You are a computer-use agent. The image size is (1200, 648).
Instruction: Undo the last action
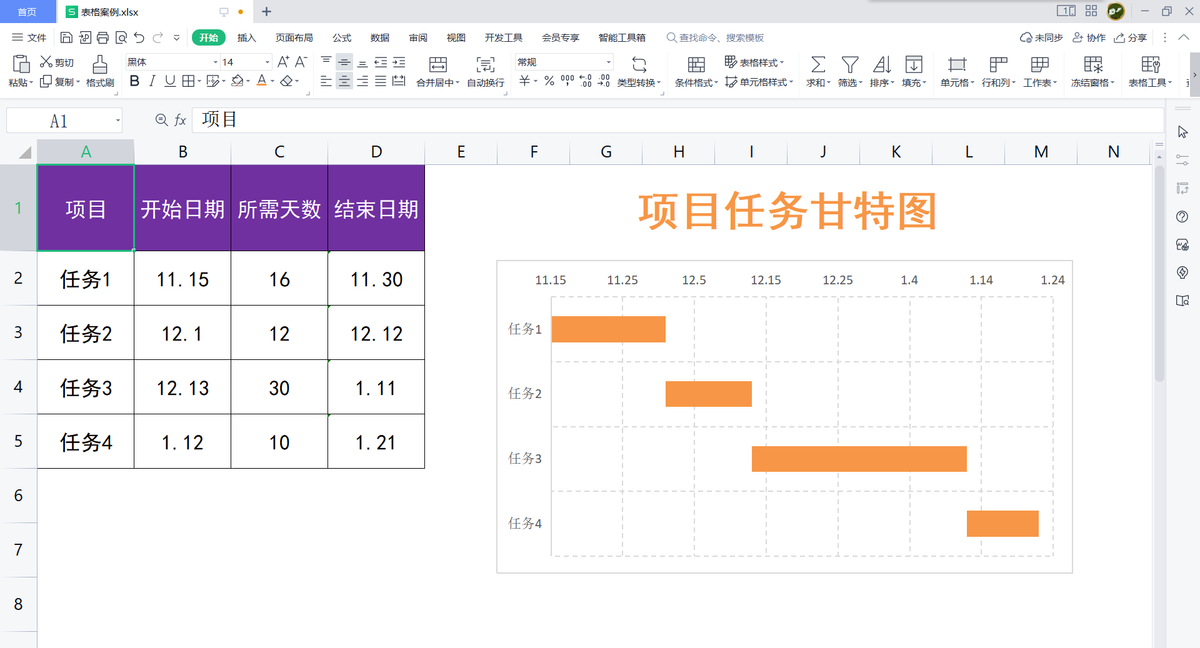[139, 37]
